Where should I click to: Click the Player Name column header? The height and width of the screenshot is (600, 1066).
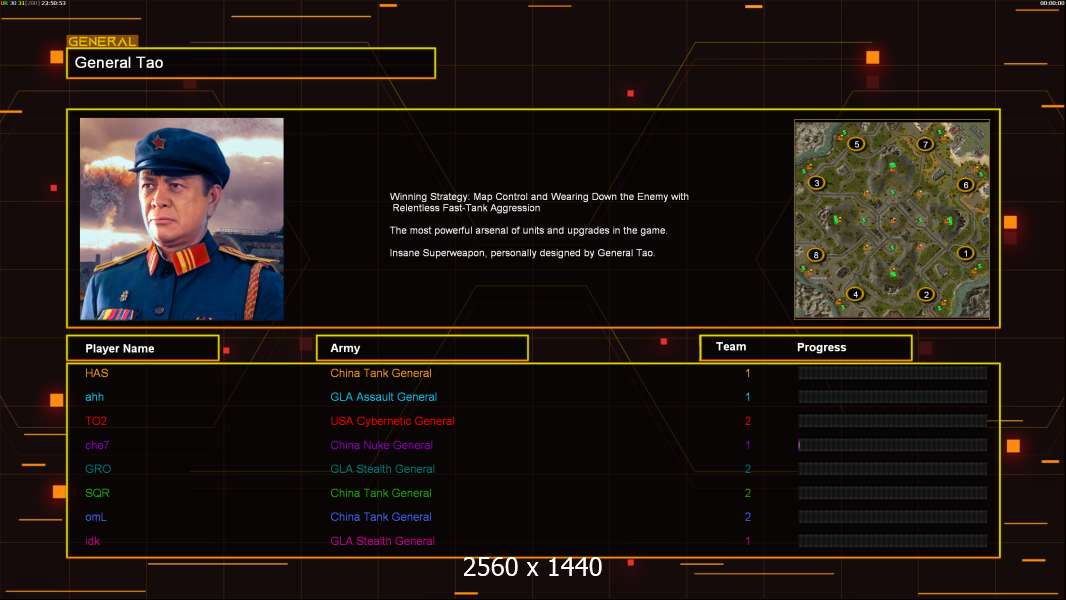143,348
